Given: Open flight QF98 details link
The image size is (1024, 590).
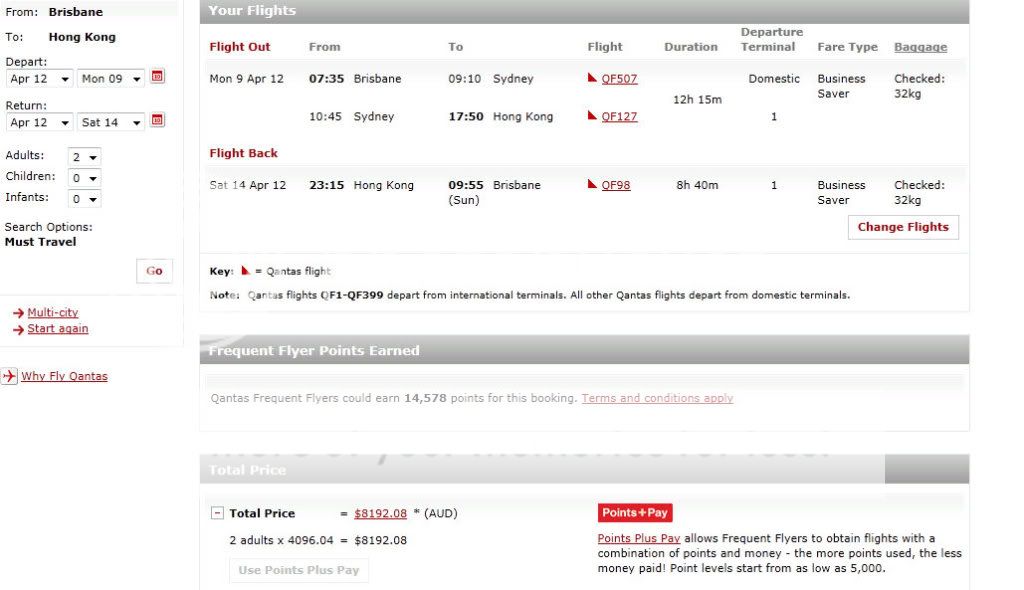Looking at the screenshot, I should pos(615,185).
